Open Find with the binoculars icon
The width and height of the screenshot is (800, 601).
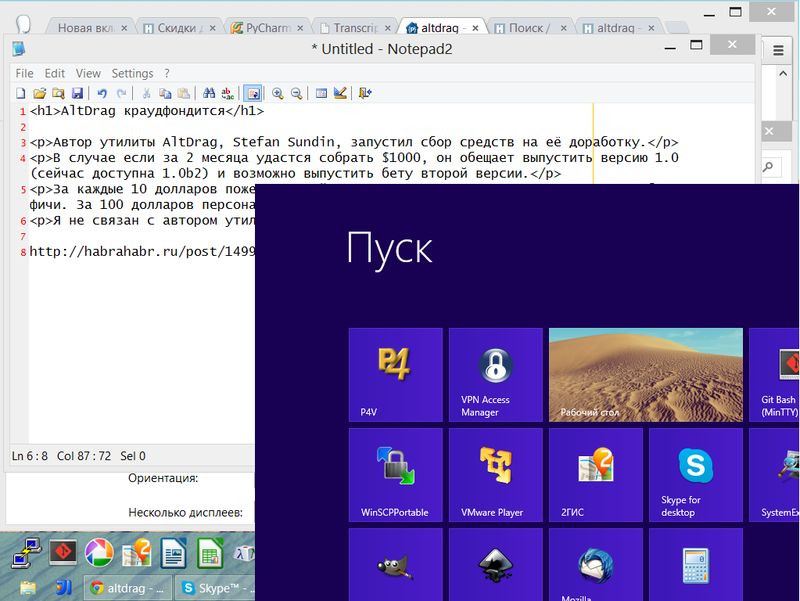pyautogui.click(x=209, y=93)
